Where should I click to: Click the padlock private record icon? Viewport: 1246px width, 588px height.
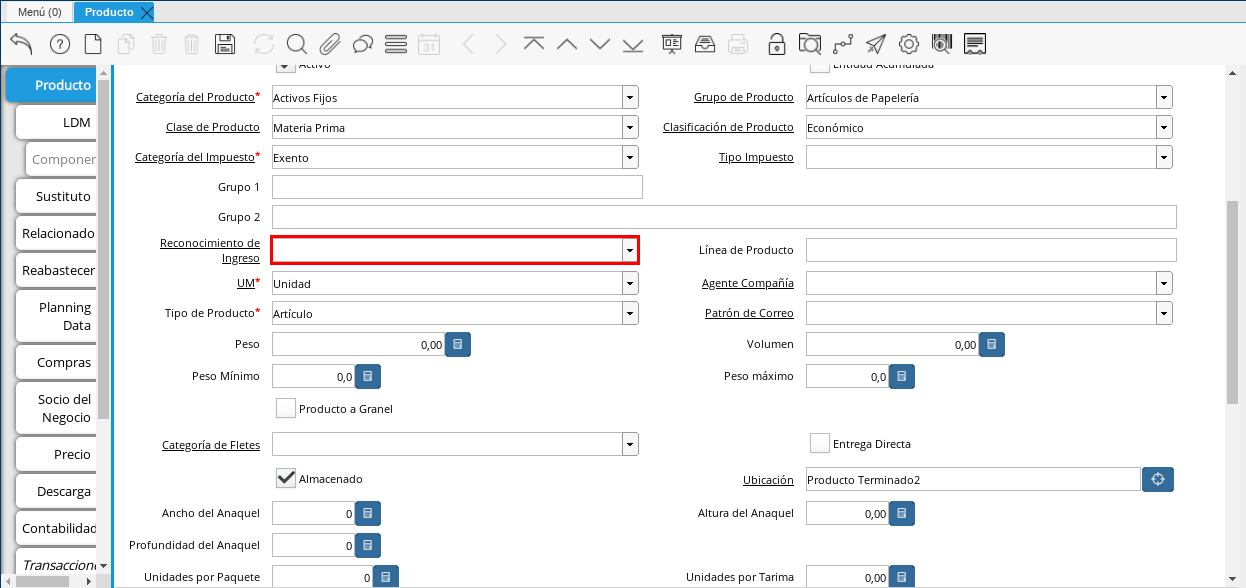[777, 44]
